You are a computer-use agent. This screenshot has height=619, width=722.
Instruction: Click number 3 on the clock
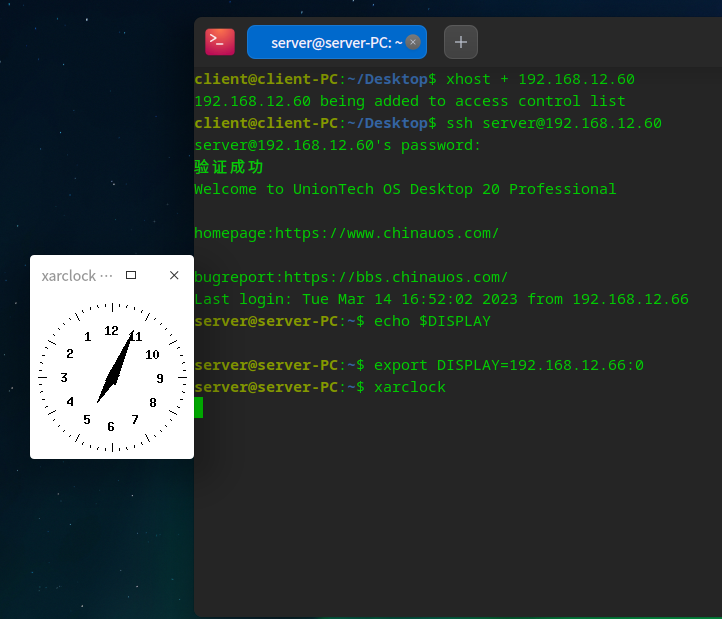[64, 378]
